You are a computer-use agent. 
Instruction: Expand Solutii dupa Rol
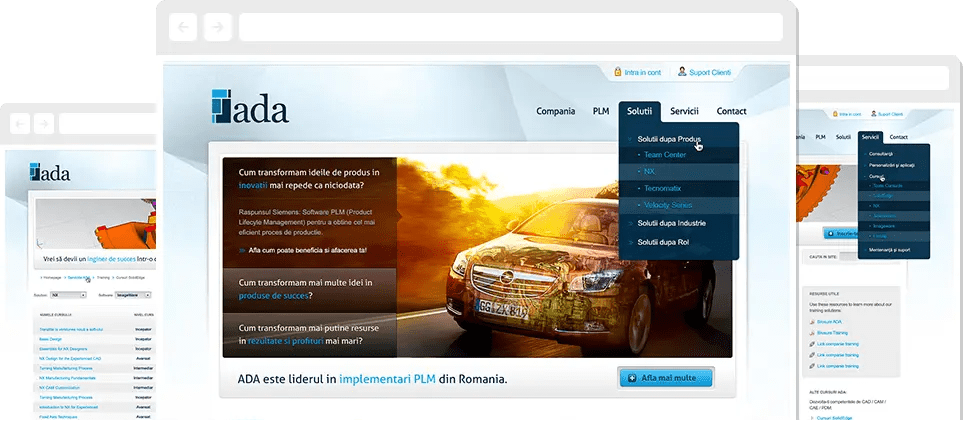click(663, 242)
